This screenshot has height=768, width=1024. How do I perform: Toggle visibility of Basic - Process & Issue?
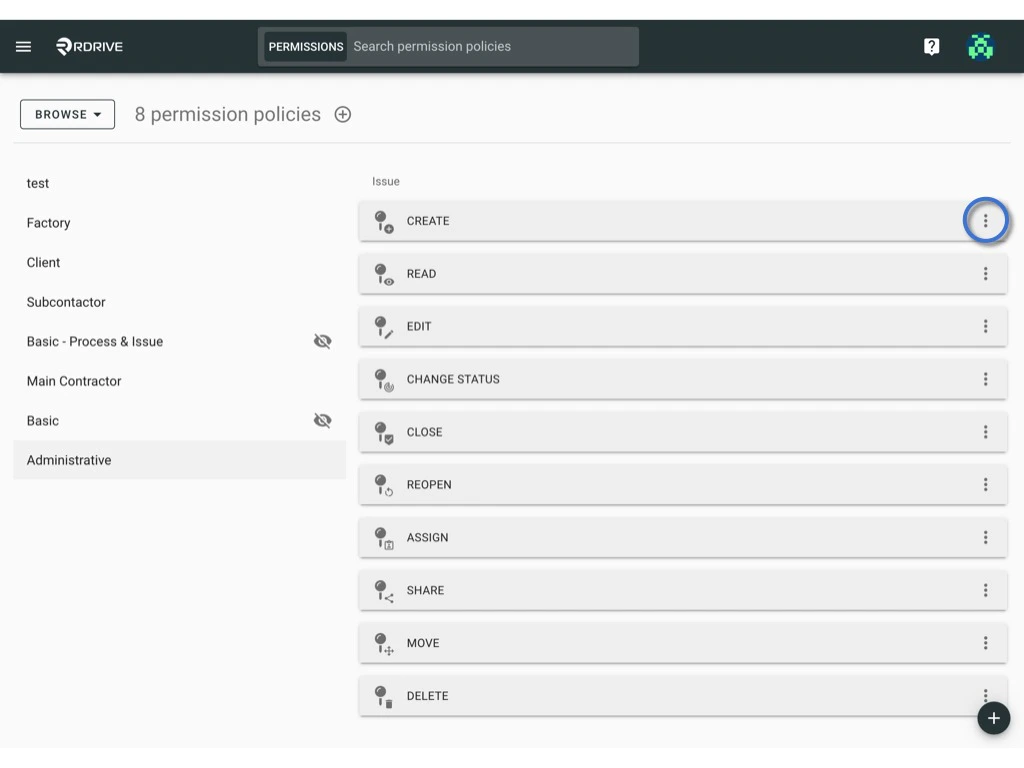click(322, 341)
